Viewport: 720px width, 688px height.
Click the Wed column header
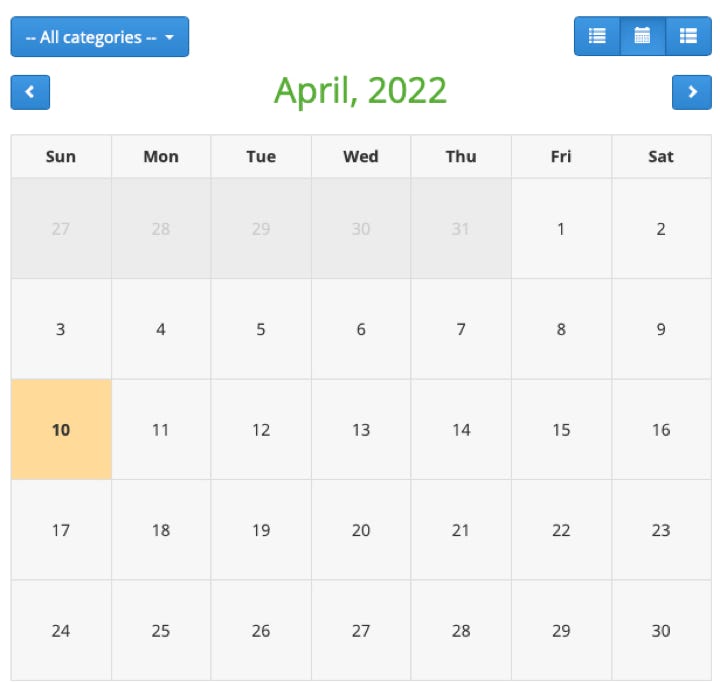(x=361, y=157)
